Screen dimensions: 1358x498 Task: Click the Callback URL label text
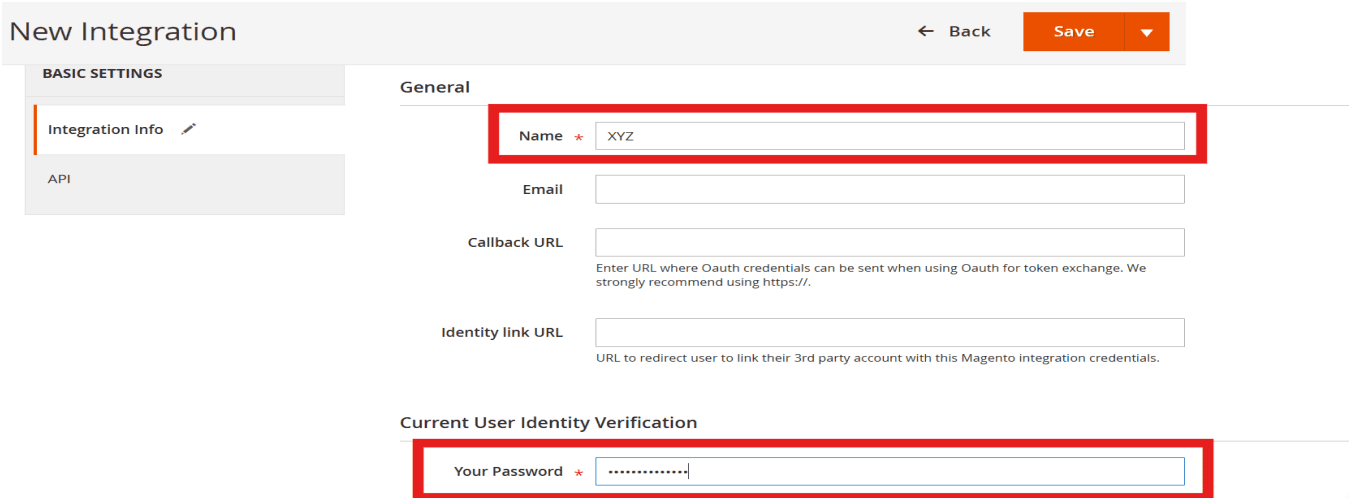(515, 242)
